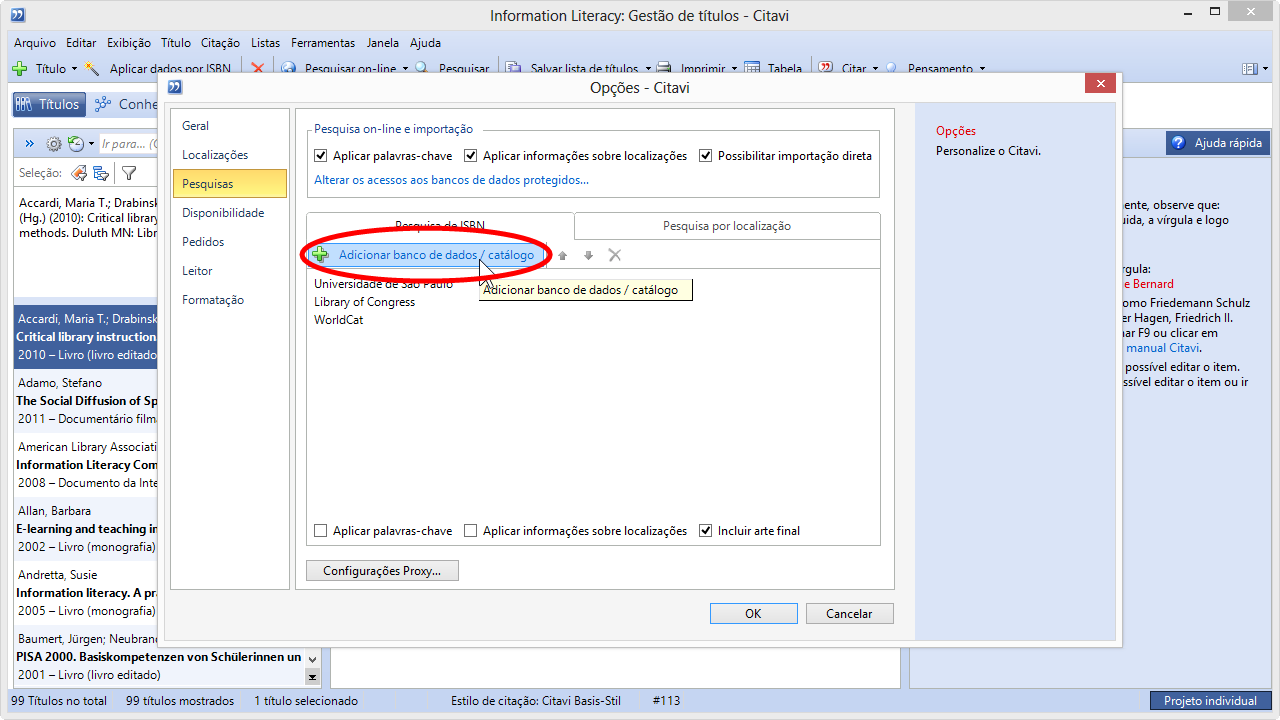This screenshot has height=720, width=1280.
Task: Click the move-up arrow icon in database list toolbar
Action: pyautogui.click(x=562, y=255)
